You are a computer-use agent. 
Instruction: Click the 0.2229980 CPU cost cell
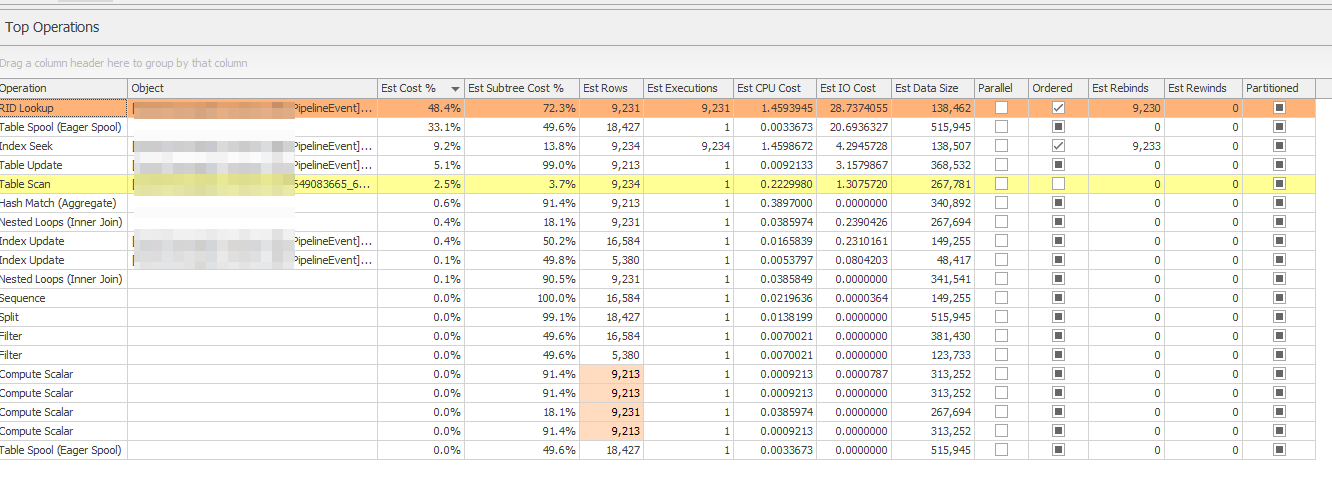(x=774, y=184)
